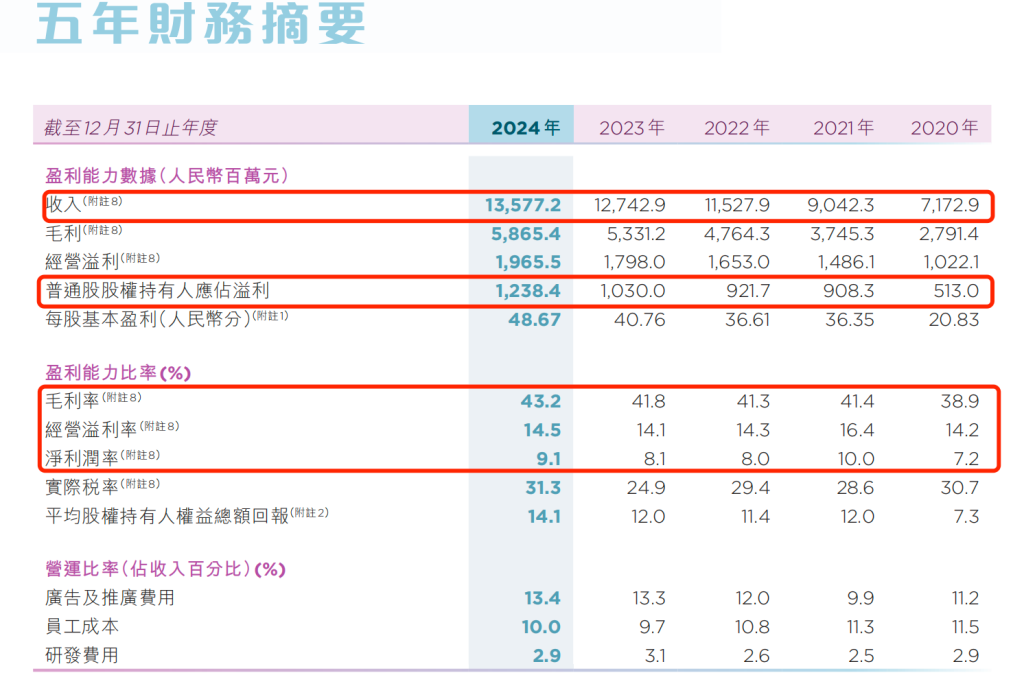Image resolution: width=1024 pixels, height=686 pixels.
Task: Click the 盈利能力數據 section heading
Action: click(x=166, y=176)
